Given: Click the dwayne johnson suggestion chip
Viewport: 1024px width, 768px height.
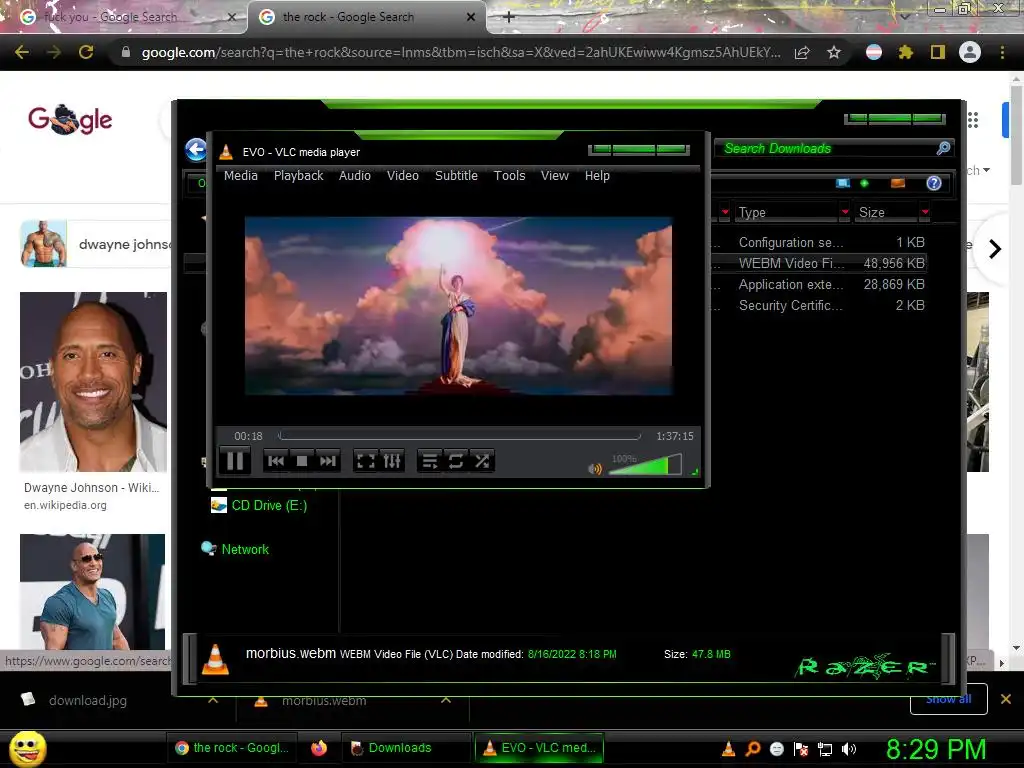Looking at the screenshot, I should [96, 244].
